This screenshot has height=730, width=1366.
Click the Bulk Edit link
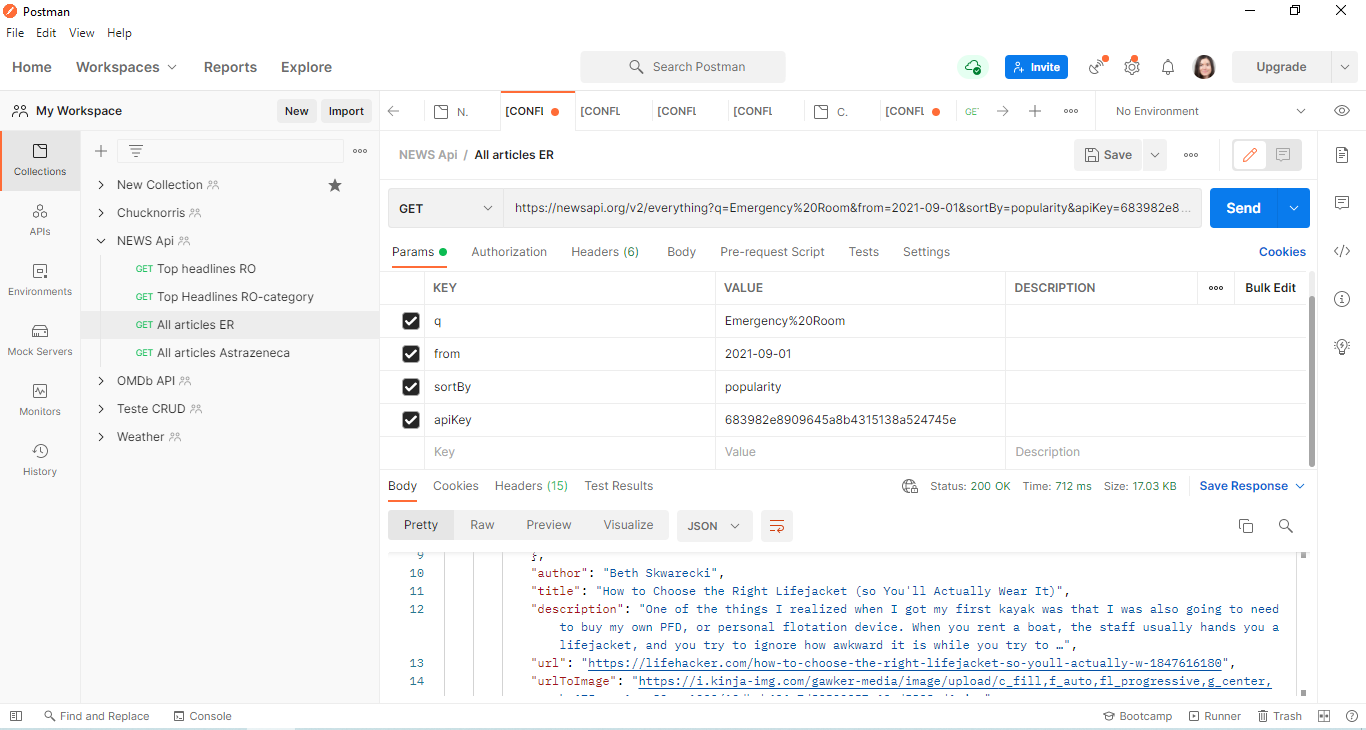[x=1270, y=288]
